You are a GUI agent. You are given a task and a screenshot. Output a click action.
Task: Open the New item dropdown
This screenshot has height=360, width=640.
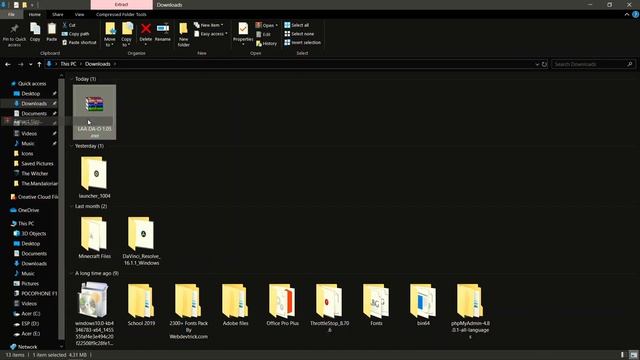(209, 25)
